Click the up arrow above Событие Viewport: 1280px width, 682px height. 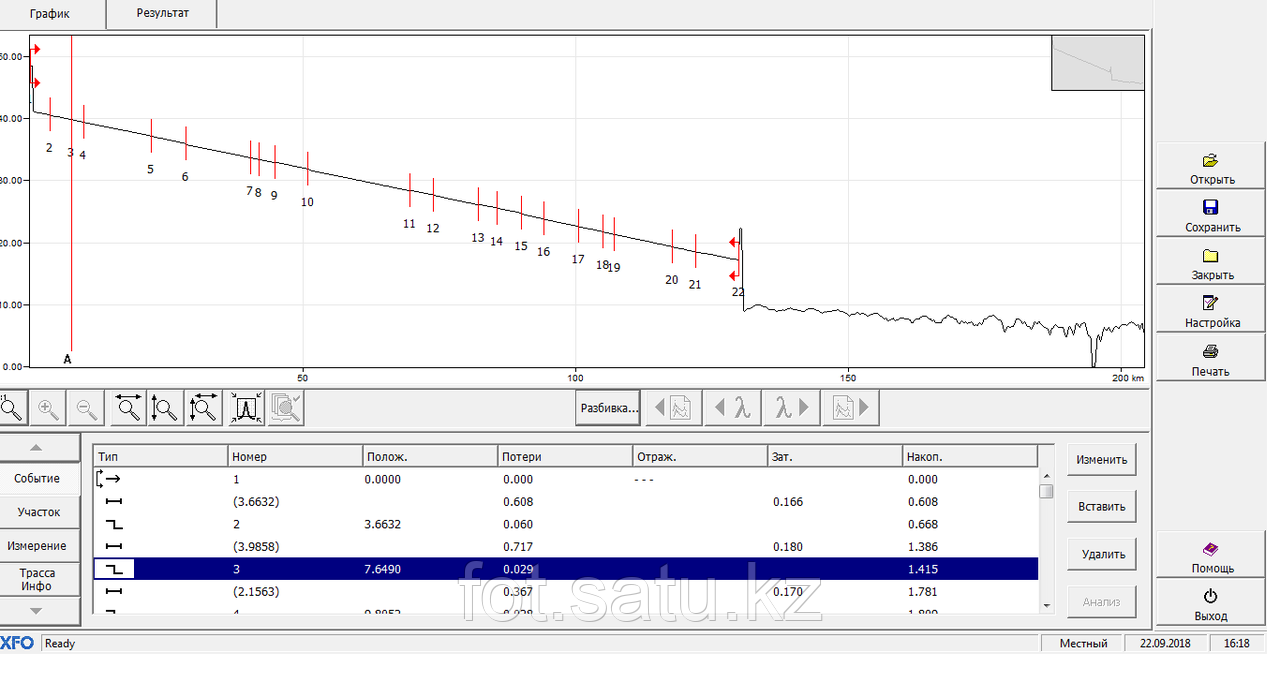[x=40, y=447]
